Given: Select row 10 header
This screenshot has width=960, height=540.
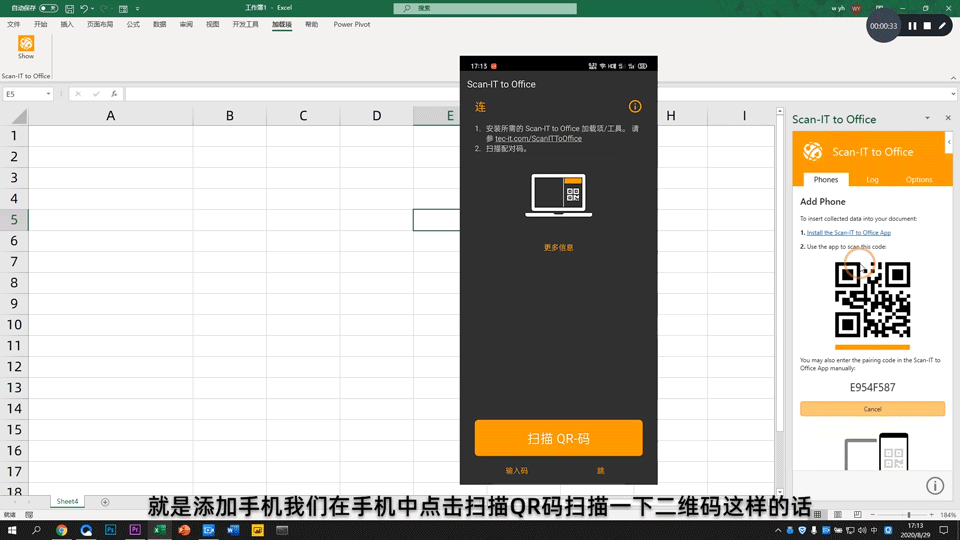Looking at the screenshot, I should pos(14,324).
